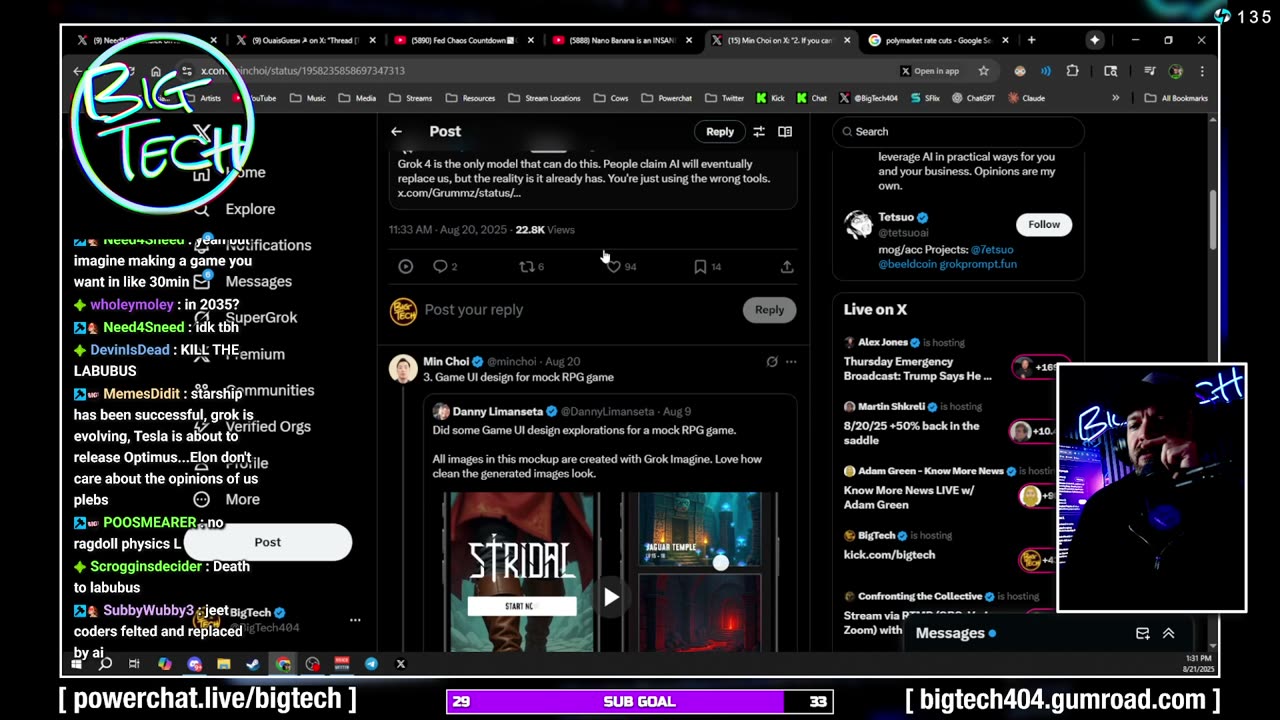The width and height of the screenshot is (1280, 720).
Task: Open File Explorer from the taskbar
Action: (x=223, y=664)
